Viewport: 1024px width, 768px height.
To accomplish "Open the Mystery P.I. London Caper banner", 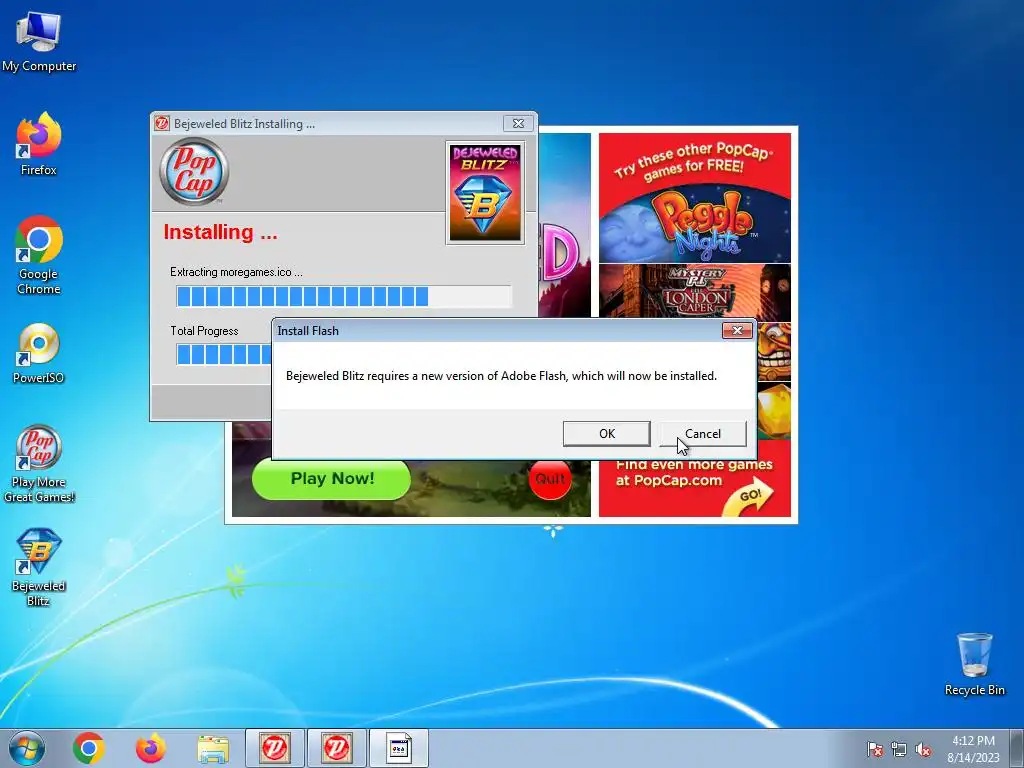I will [695, 291].
